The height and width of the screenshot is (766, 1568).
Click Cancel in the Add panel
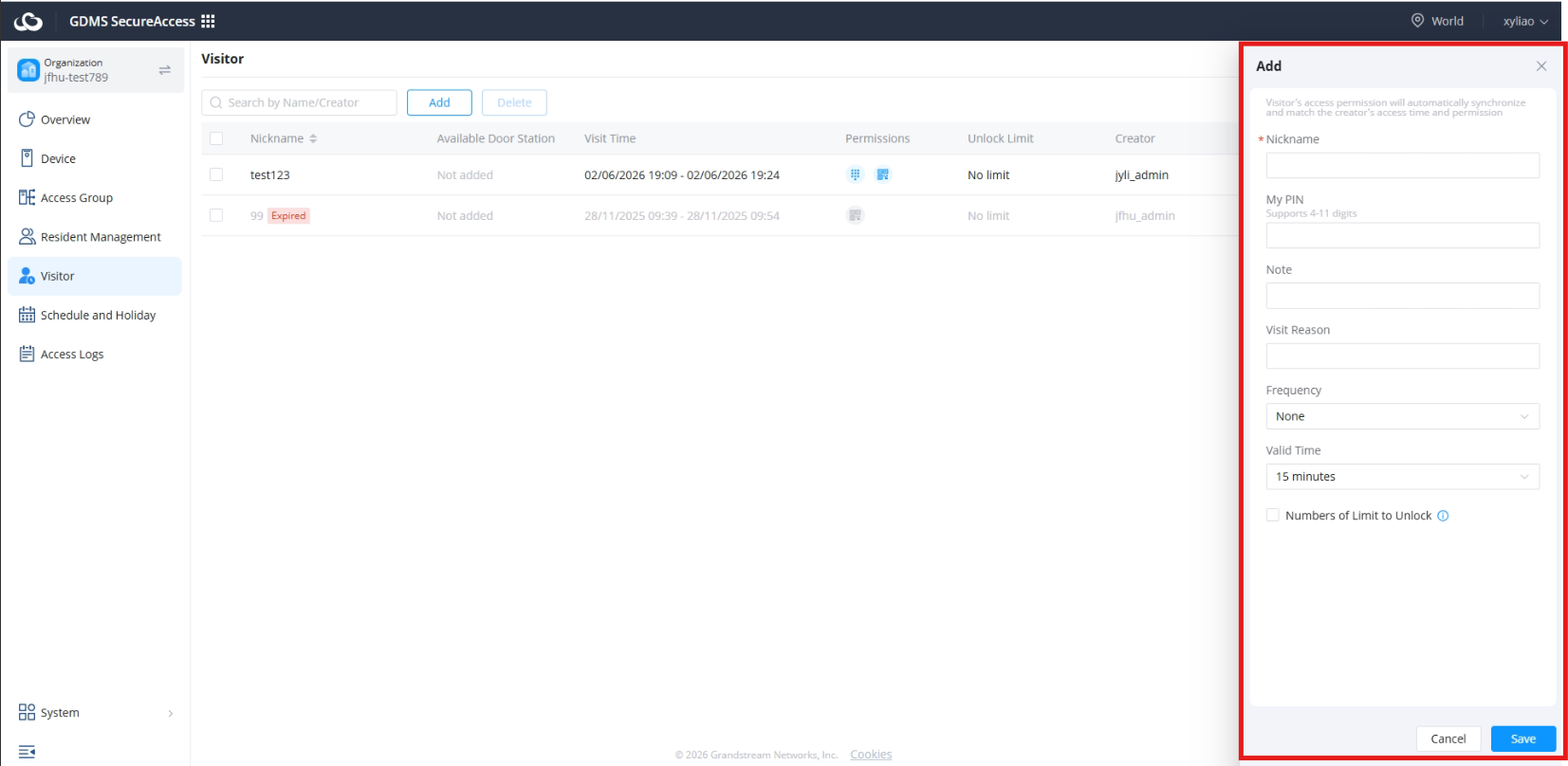click(1448, 739)
